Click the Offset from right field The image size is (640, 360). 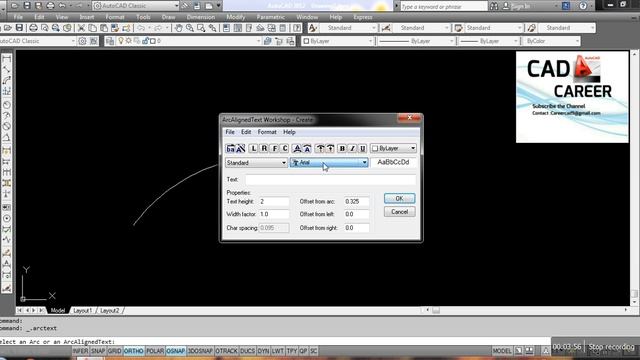point(357,228)
